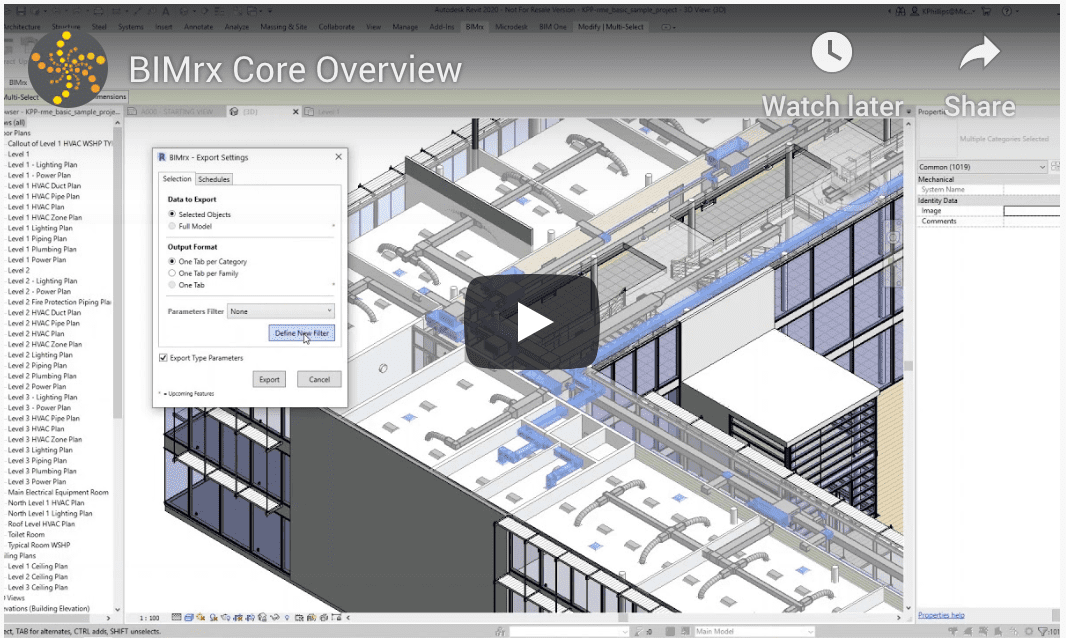Viewport: 1066px width, 638px height.
Task: Open the Massing & Site ribbon tab
Action: 283,27
